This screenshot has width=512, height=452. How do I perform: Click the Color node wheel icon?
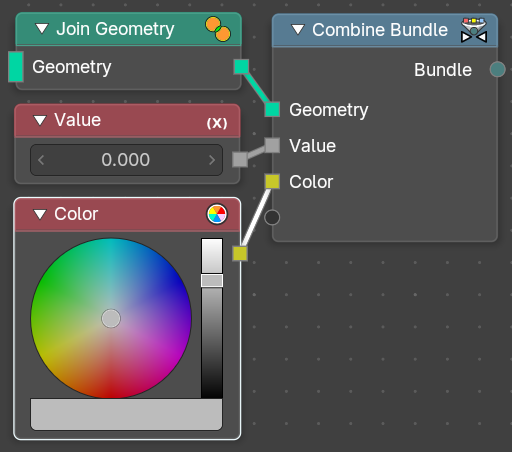coord(217,214)
